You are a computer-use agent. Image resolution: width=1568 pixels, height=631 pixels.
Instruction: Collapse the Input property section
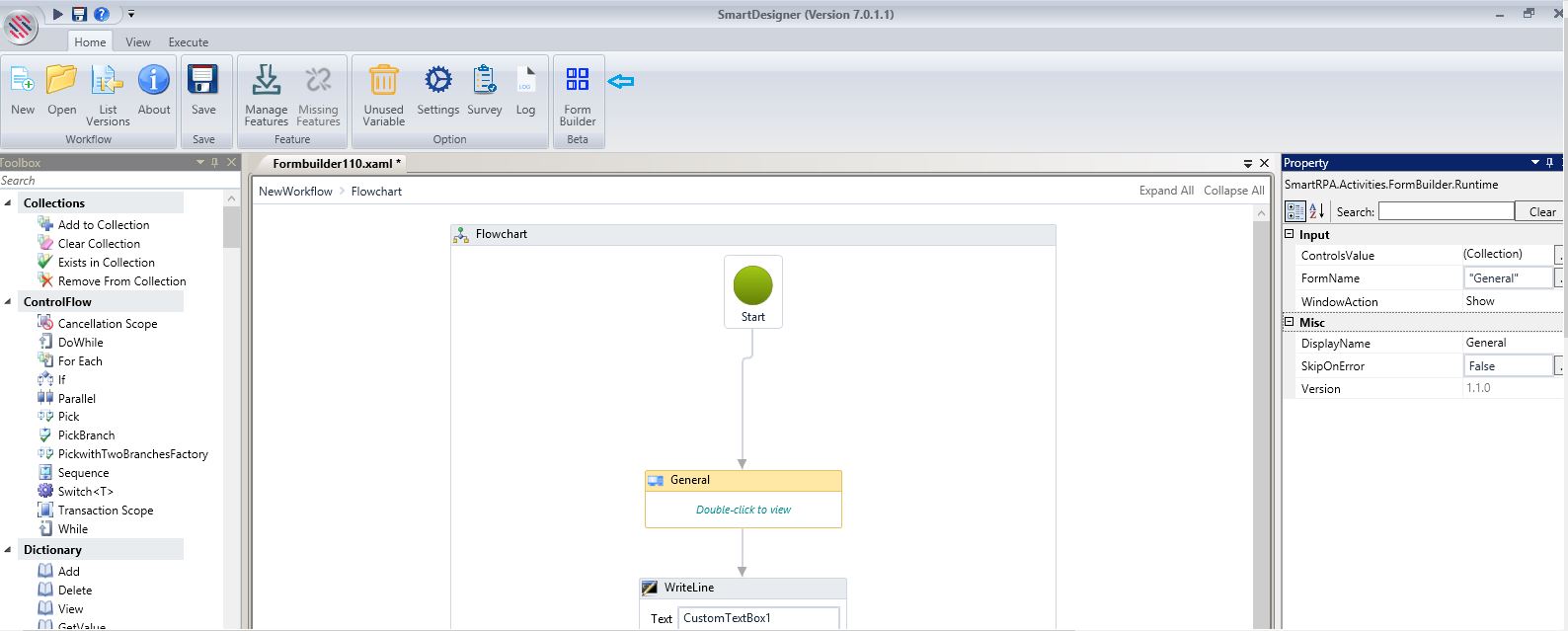pos(1290,235)
